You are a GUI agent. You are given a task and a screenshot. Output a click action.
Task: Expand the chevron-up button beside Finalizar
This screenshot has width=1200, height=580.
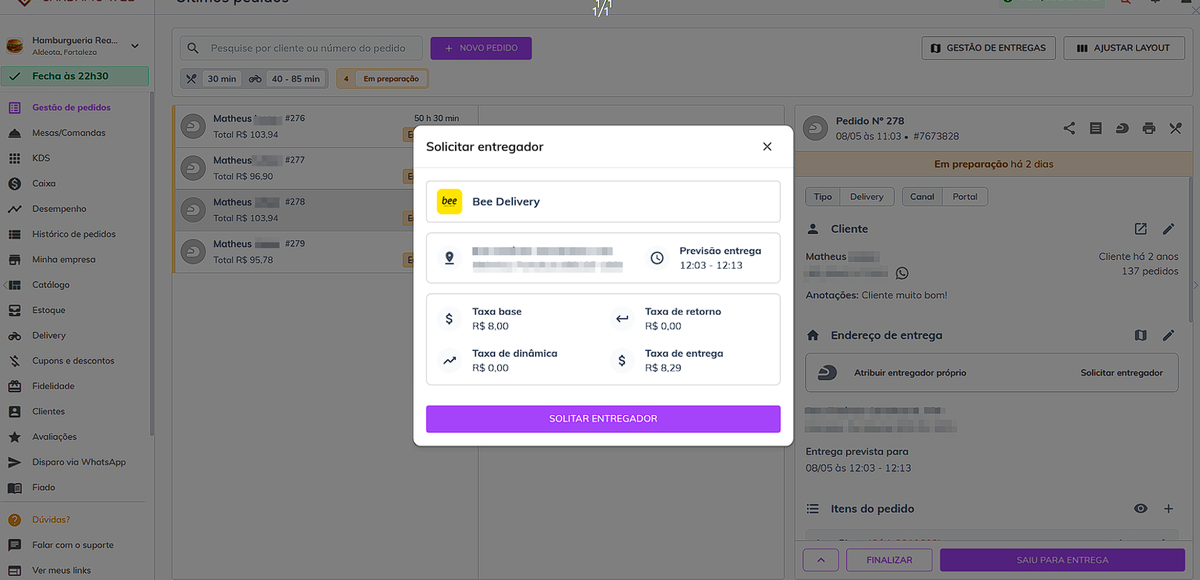821,560
